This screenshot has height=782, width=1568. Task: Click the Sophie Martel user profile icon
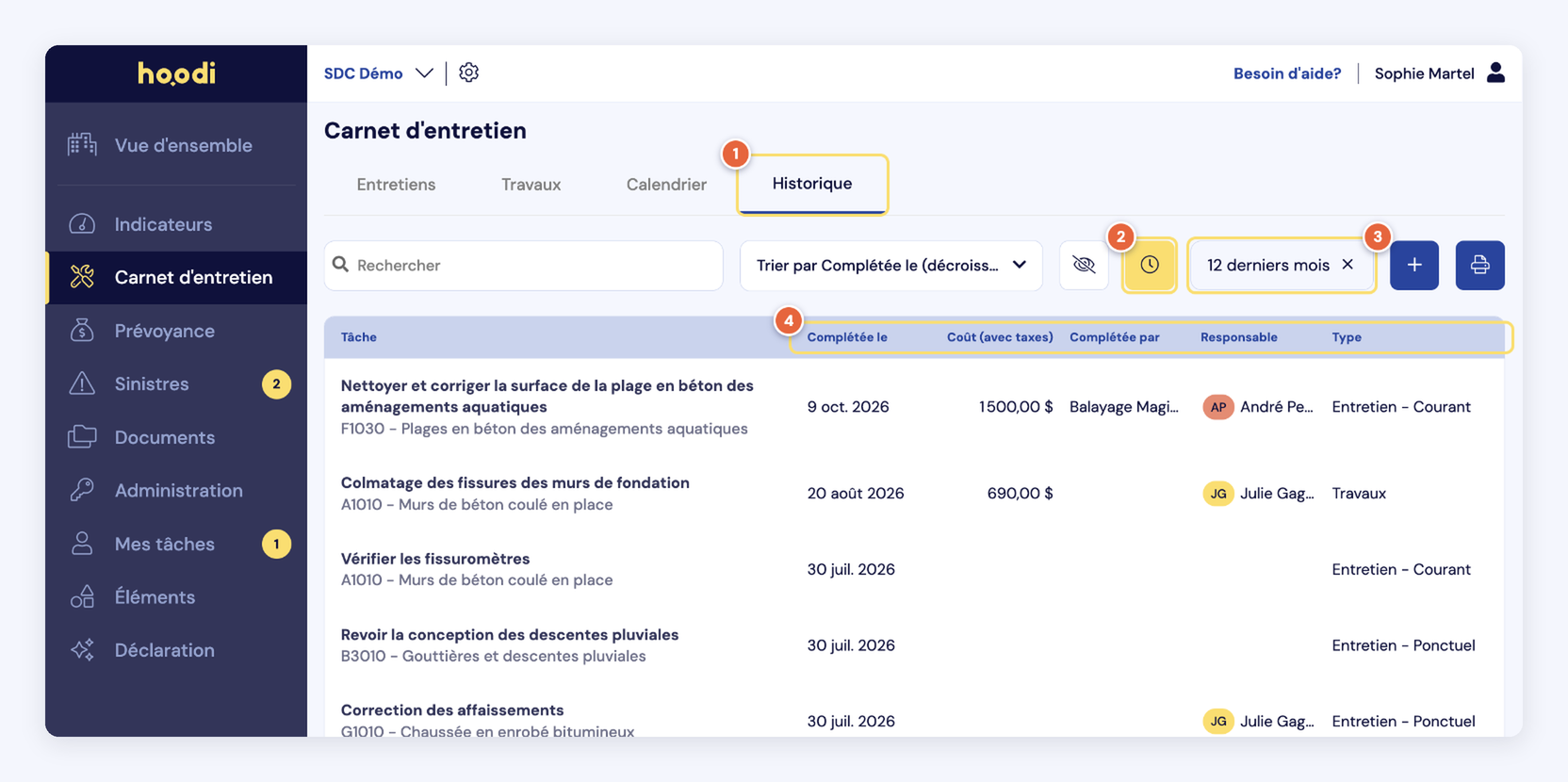tap(1495, 73)
